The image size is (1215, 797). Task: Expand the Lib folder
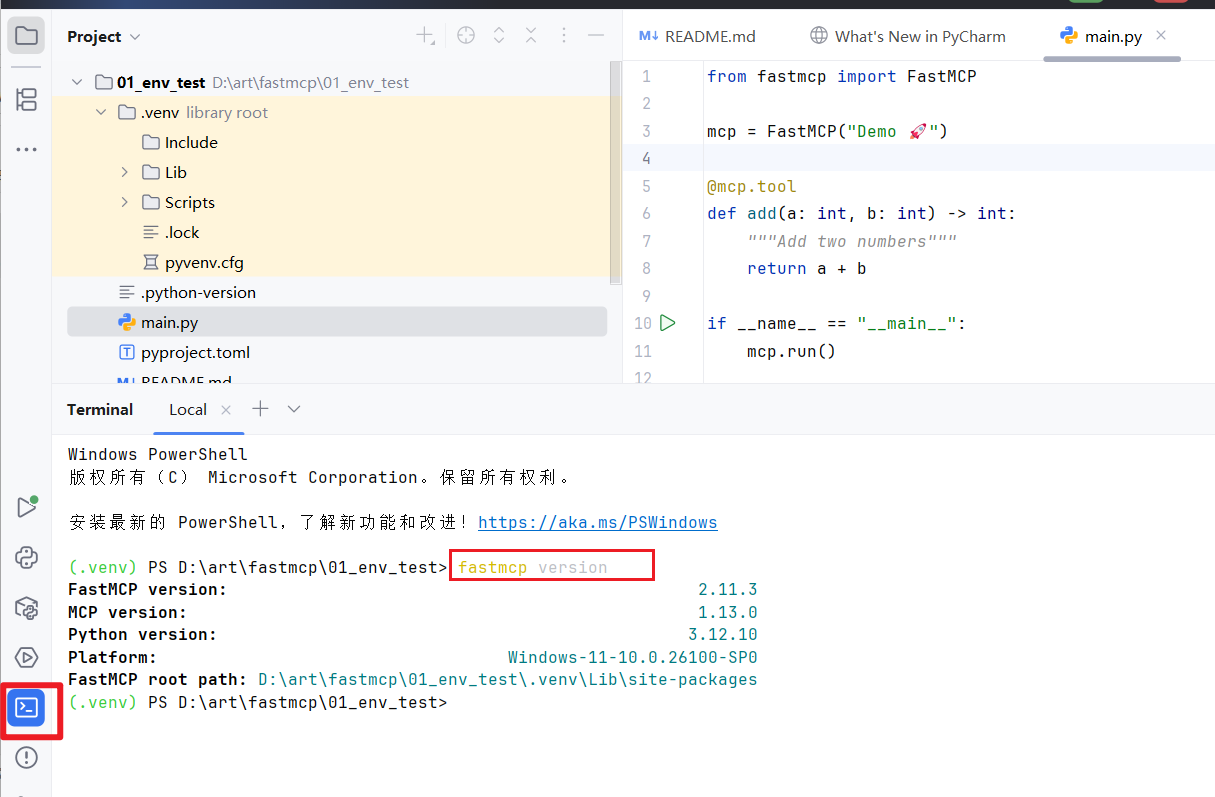[x=125, y=173]
